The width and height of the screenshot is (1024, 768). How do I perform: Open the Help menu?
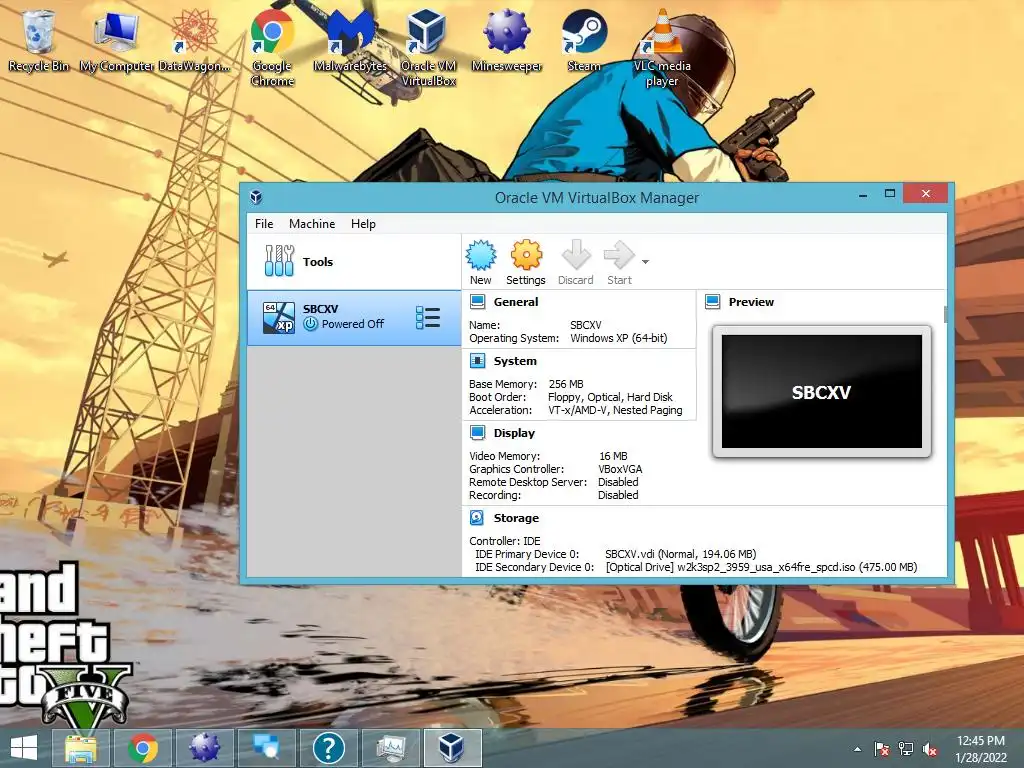pyautogui.click(x=363, y=223)
